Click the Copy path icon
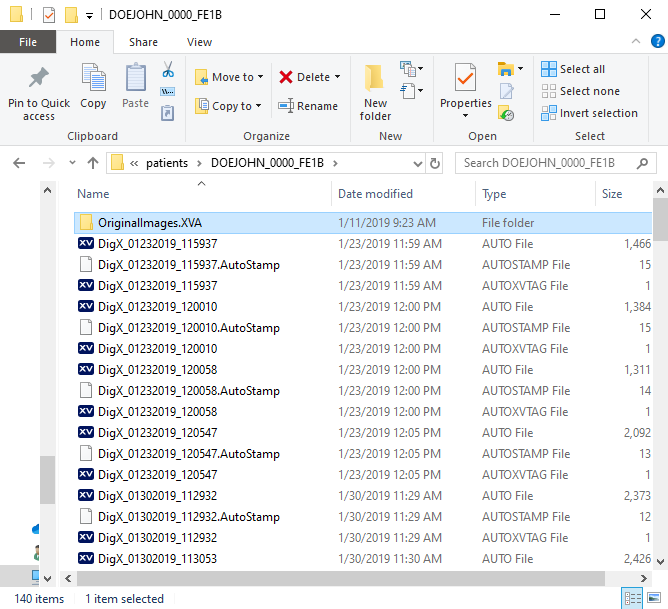The width and height of the screenshot is (668, 609). click(x=167, y=92)
